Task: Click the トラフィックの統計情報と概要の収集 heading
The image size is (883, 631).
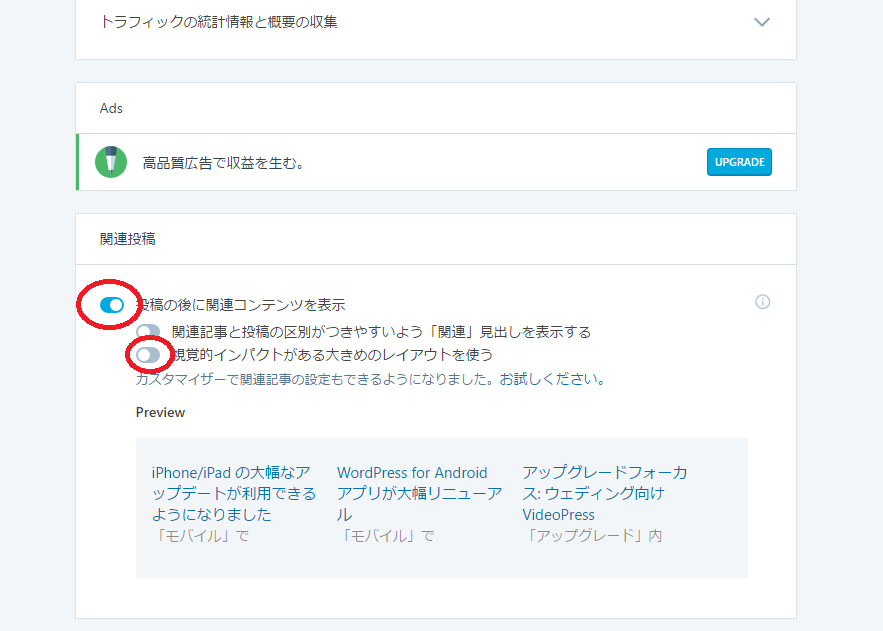Action: tap(218, 21)
